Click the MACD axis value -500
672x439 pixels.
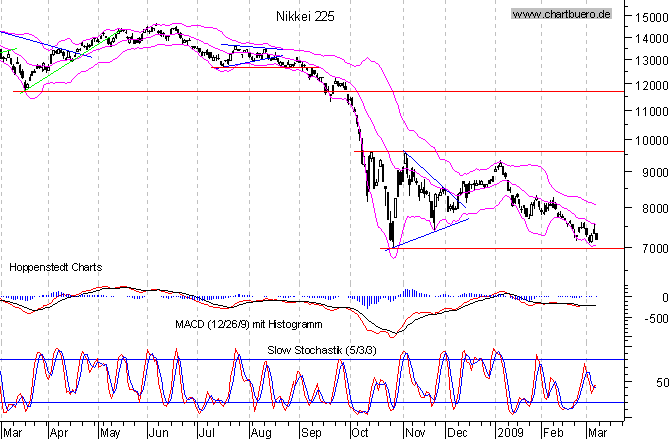point(656,319)
